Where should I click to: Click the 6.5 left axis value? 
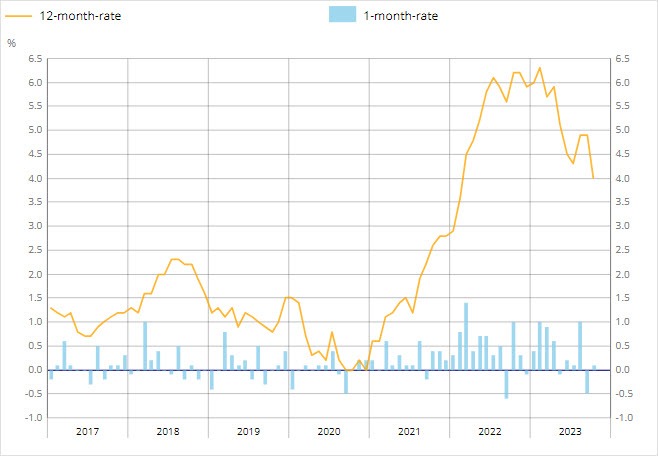click(x=35, y=59)
